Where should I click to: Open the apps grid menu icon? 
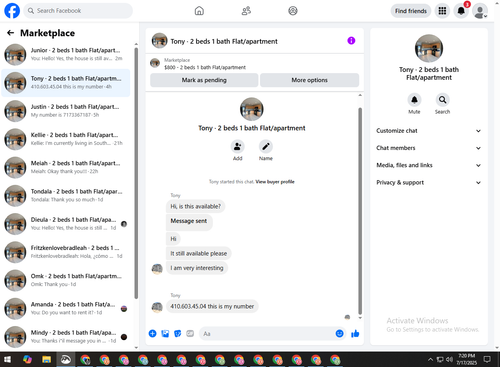[x=442, y=11]
